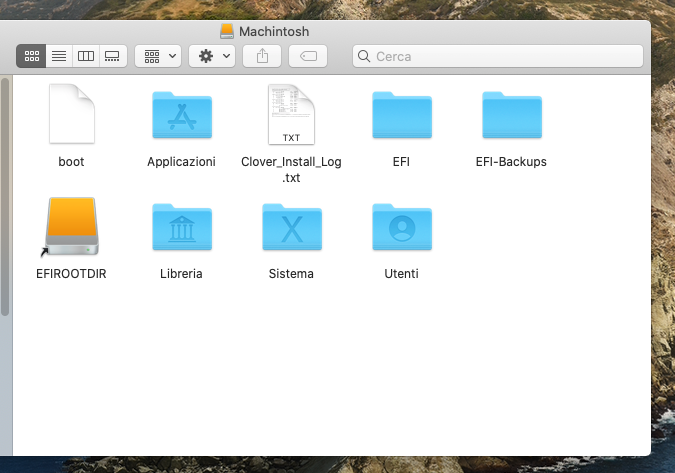Image resolution: width=675 pixels, height=473 pixels.
Task: Click the boot file name label
Action: coord(71,162)
